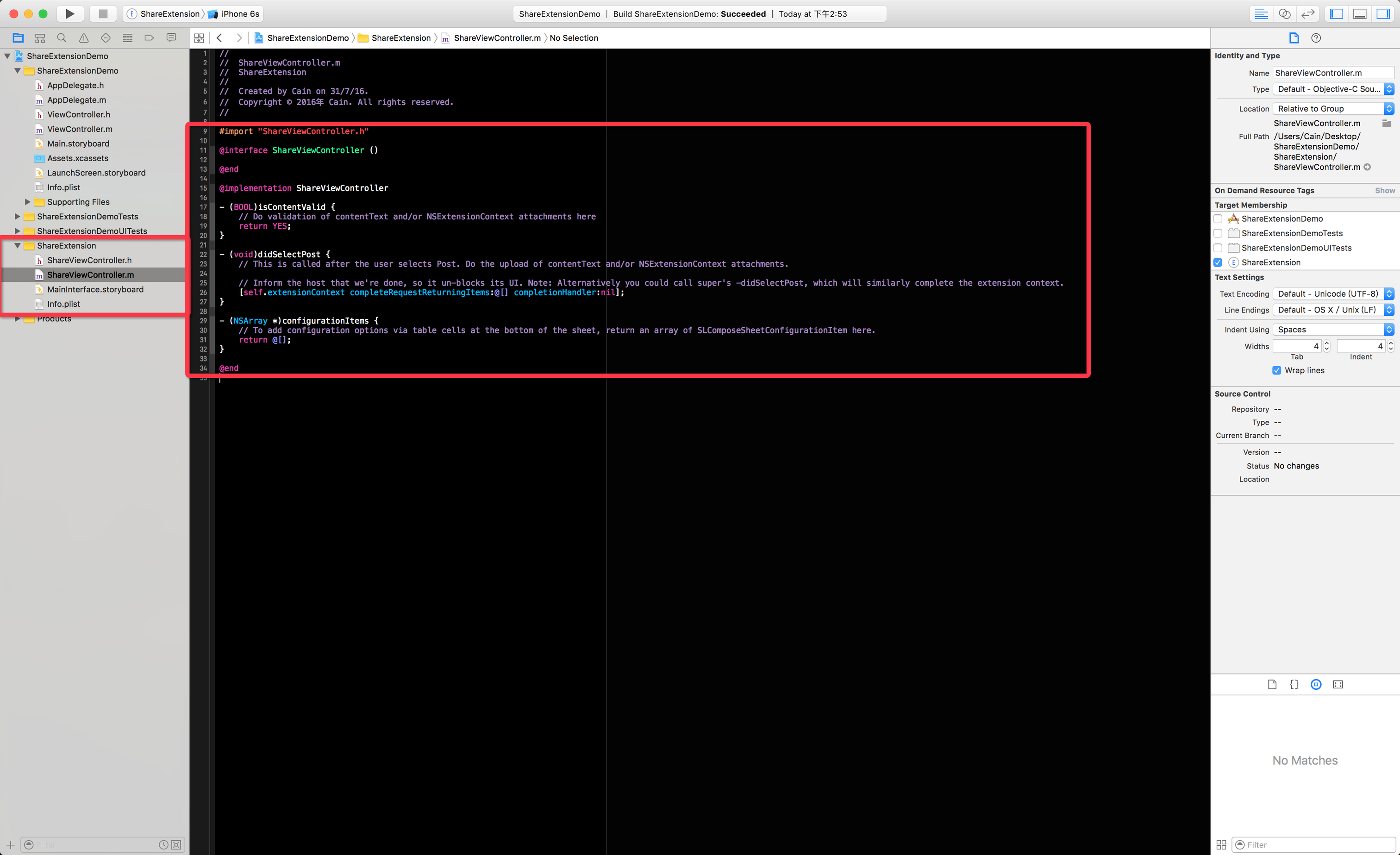The height and width of the screenshot is (855, 1400).
Task: Select MainInterface.storyboard in navigator
Action: pos(95,290)
